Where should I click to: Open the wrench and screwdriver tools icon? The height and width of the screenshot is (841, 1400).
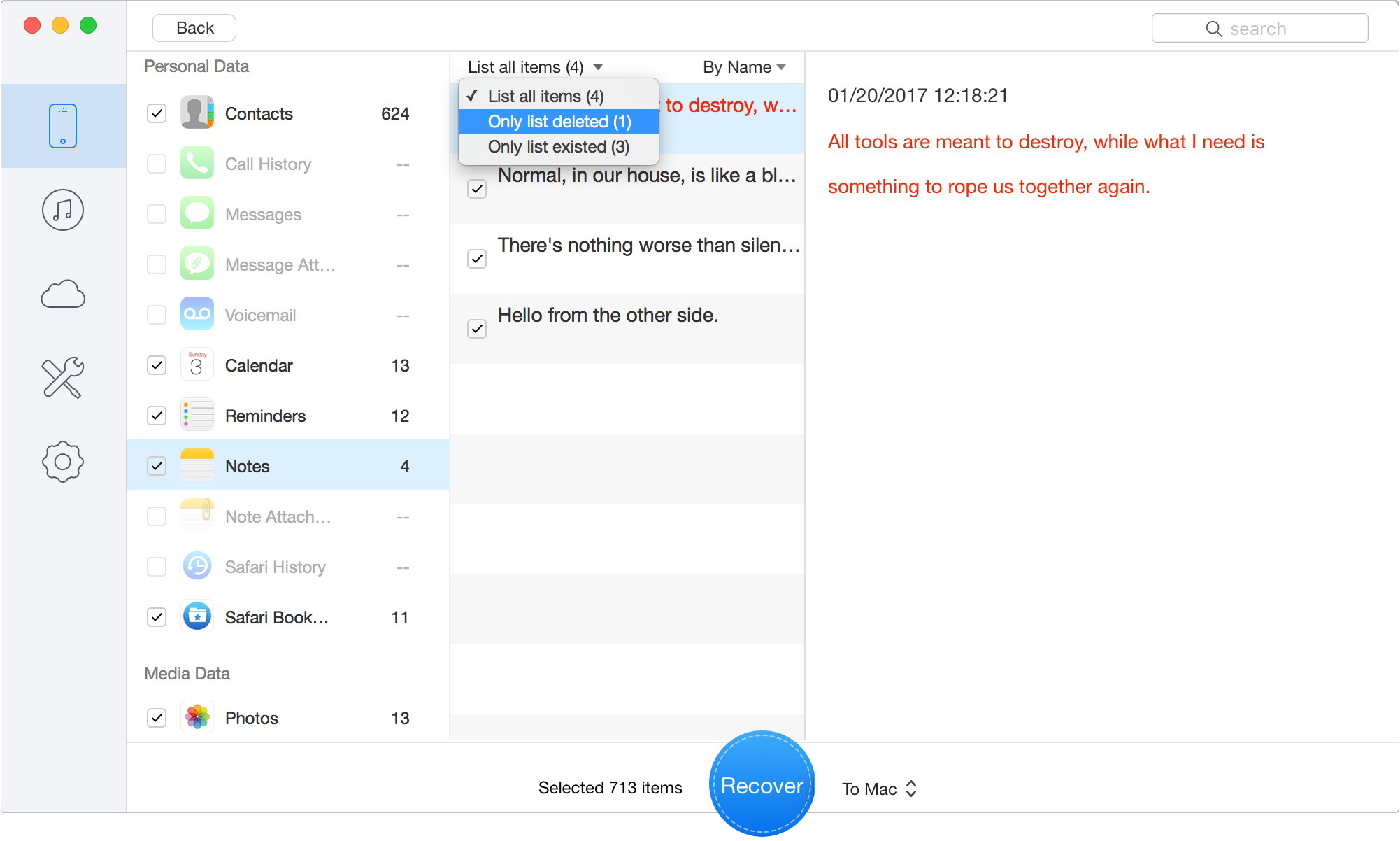(x=63, y=378)
